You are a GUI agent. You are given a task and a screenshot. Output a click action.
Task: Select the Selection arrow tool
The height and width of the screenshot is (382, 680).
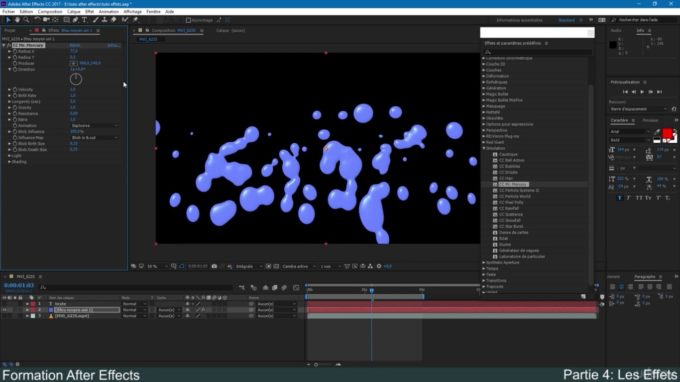coord(8,20)
